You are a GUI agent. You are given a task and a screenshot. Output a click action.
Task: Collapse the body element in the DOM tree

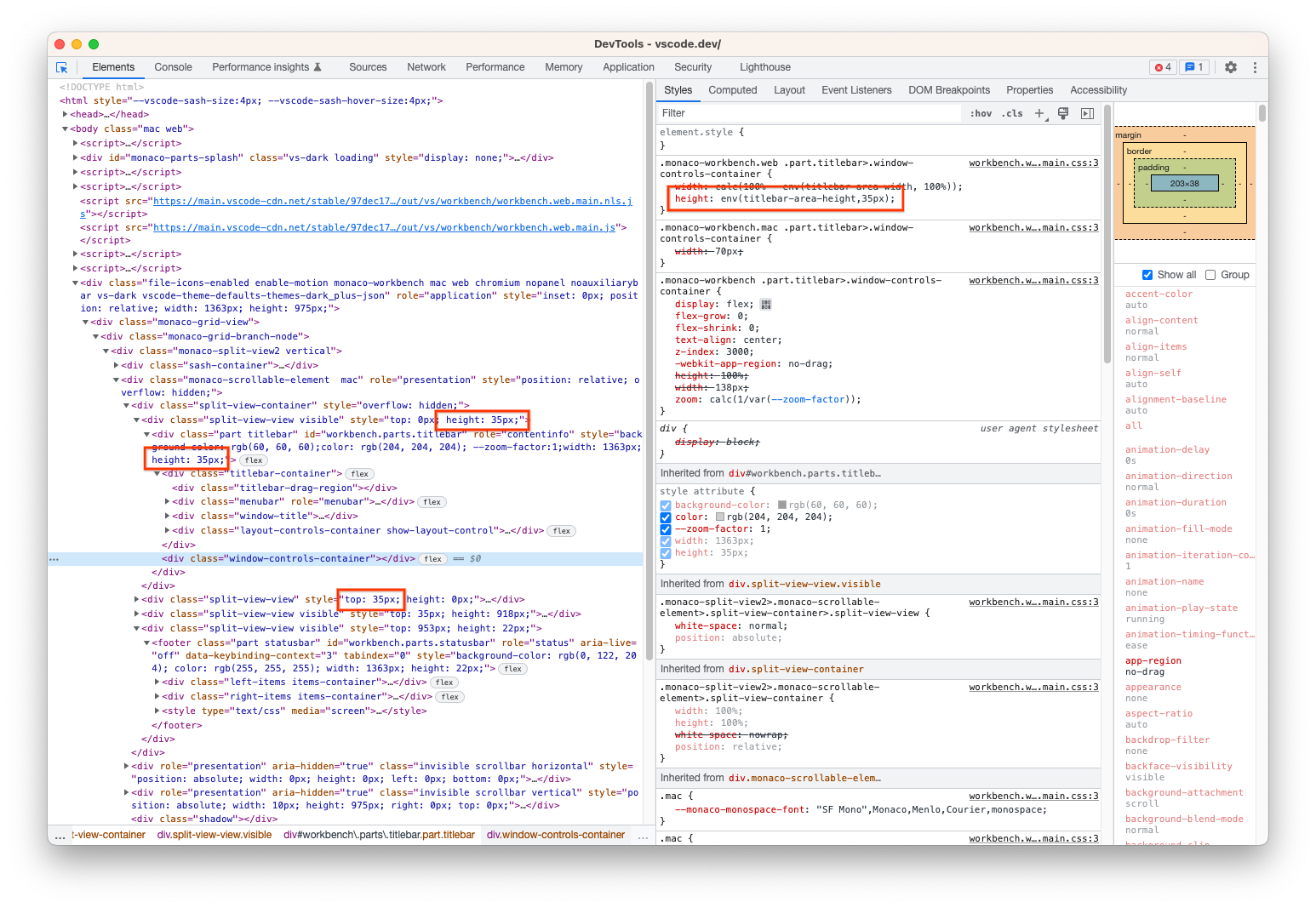pos(65,128)
